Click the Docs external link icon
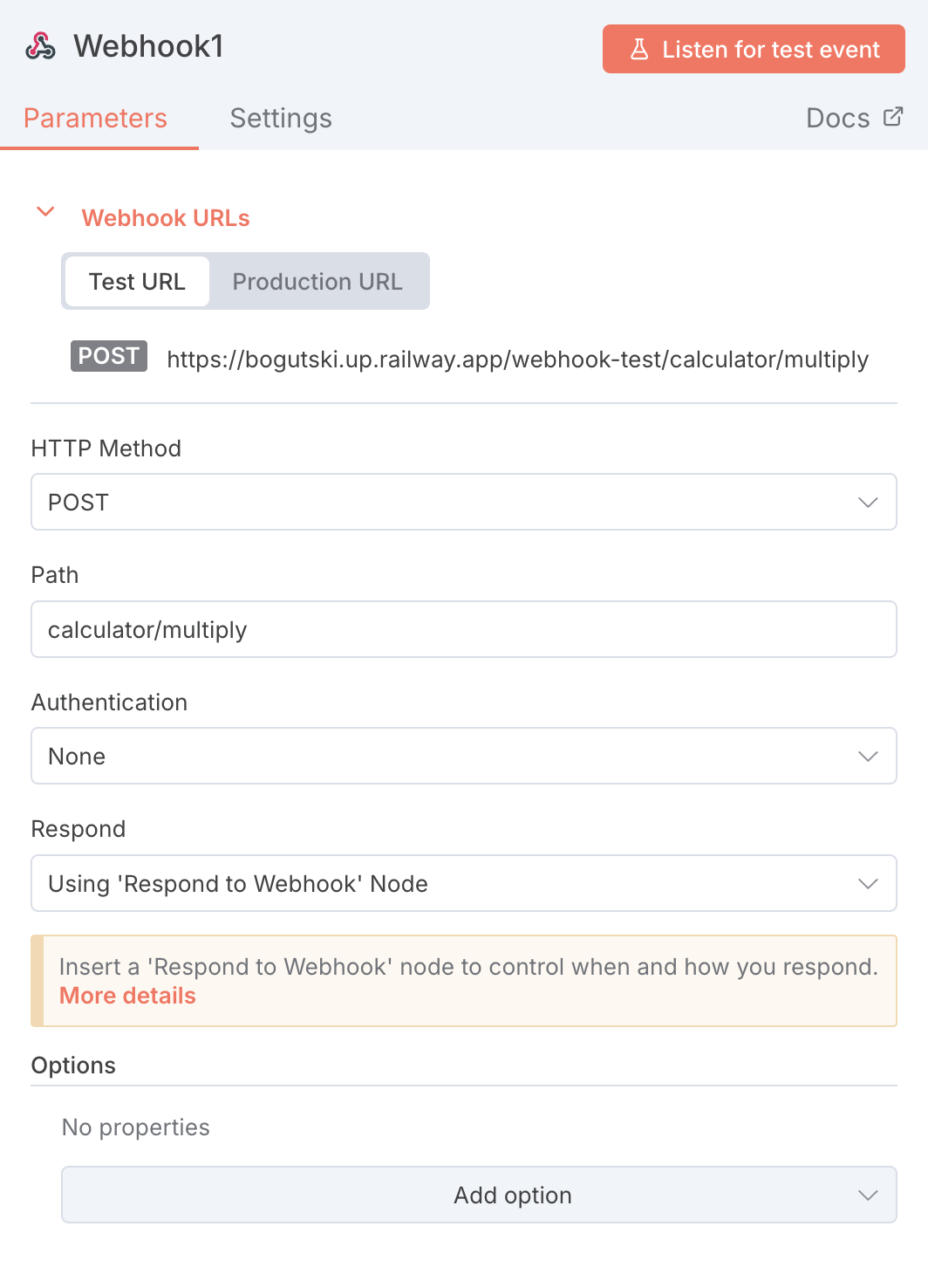 coord(893,117)
